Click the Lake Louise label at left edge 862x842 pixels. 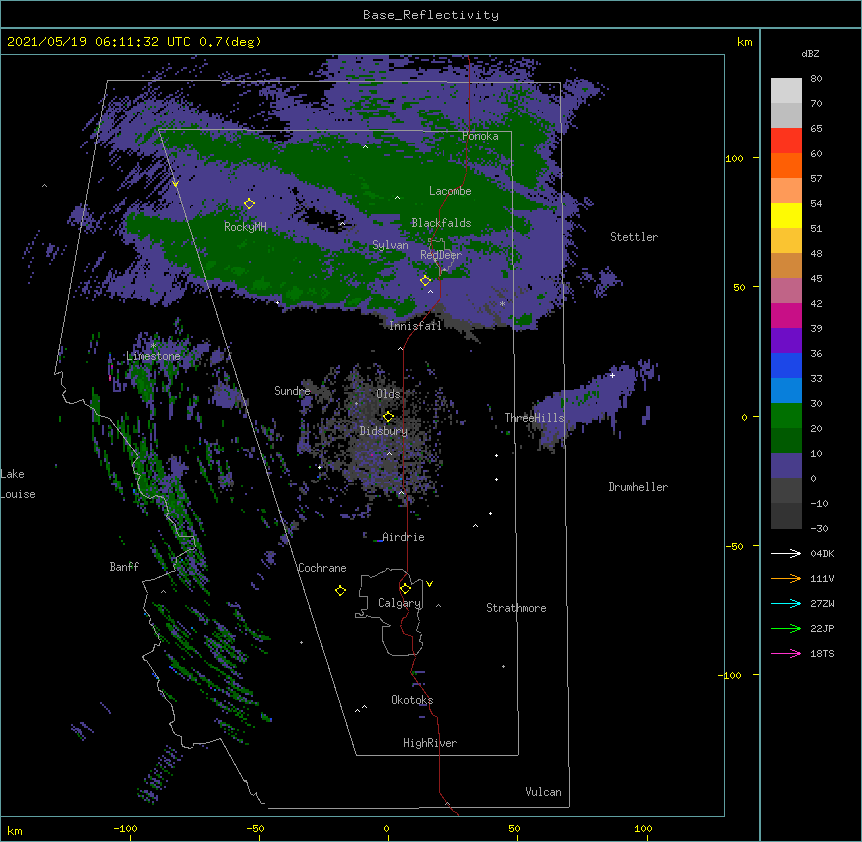[x=18, y=484]
